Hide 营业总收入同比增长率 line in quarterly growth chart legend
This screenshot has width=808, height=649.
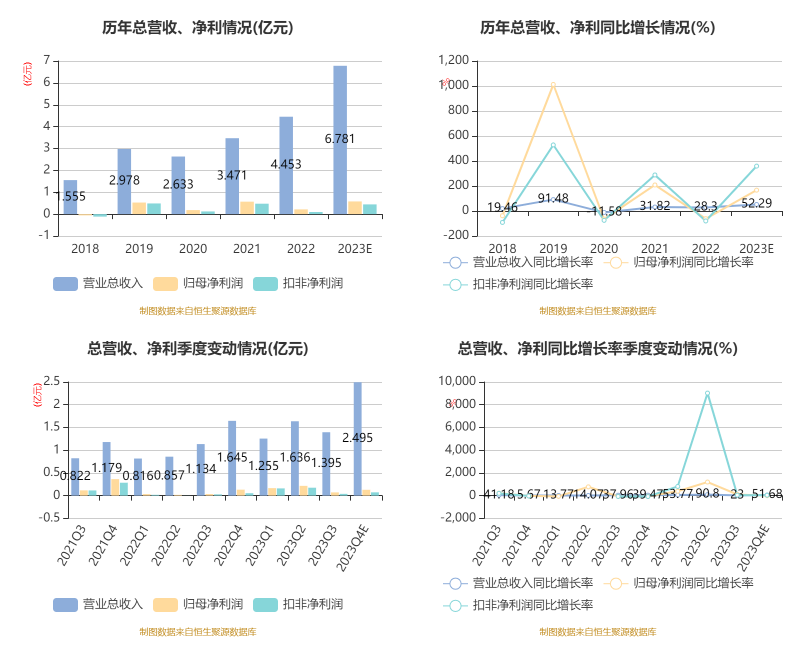click(x=455, y=583)
